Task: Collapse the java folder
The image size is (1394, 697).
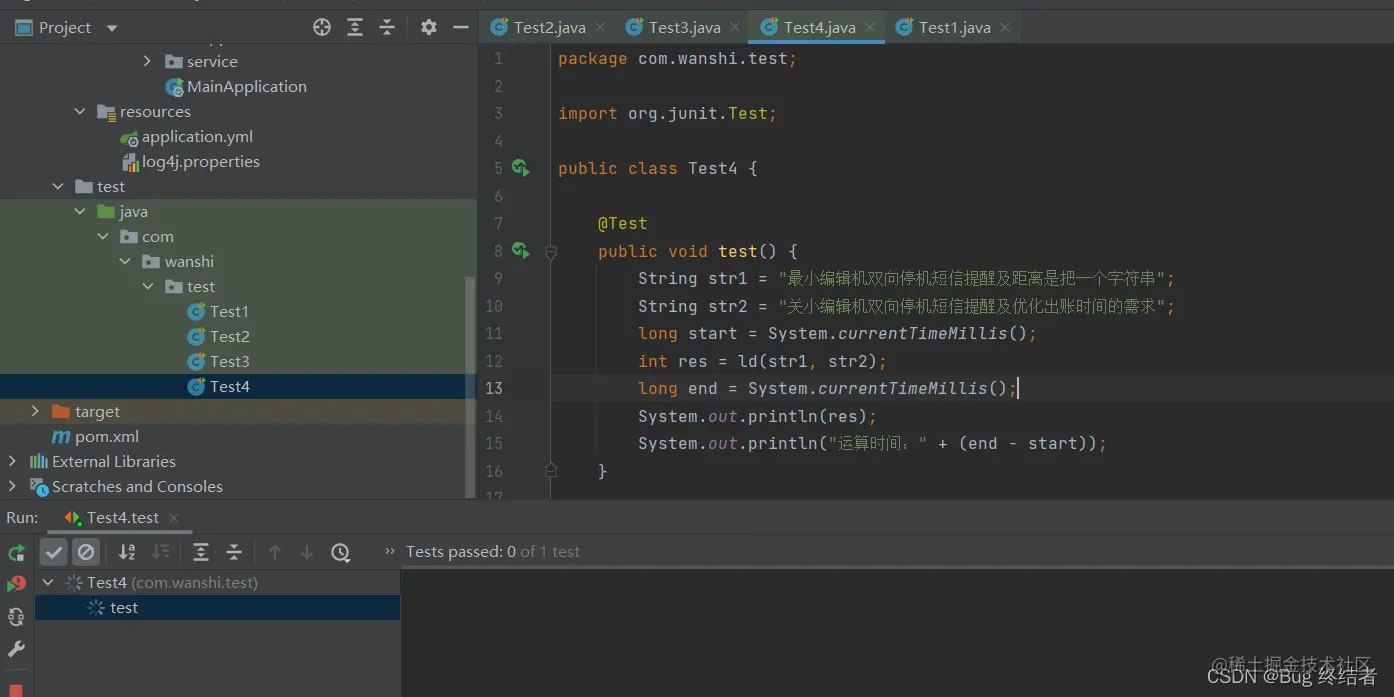Action: click(80, 212)
